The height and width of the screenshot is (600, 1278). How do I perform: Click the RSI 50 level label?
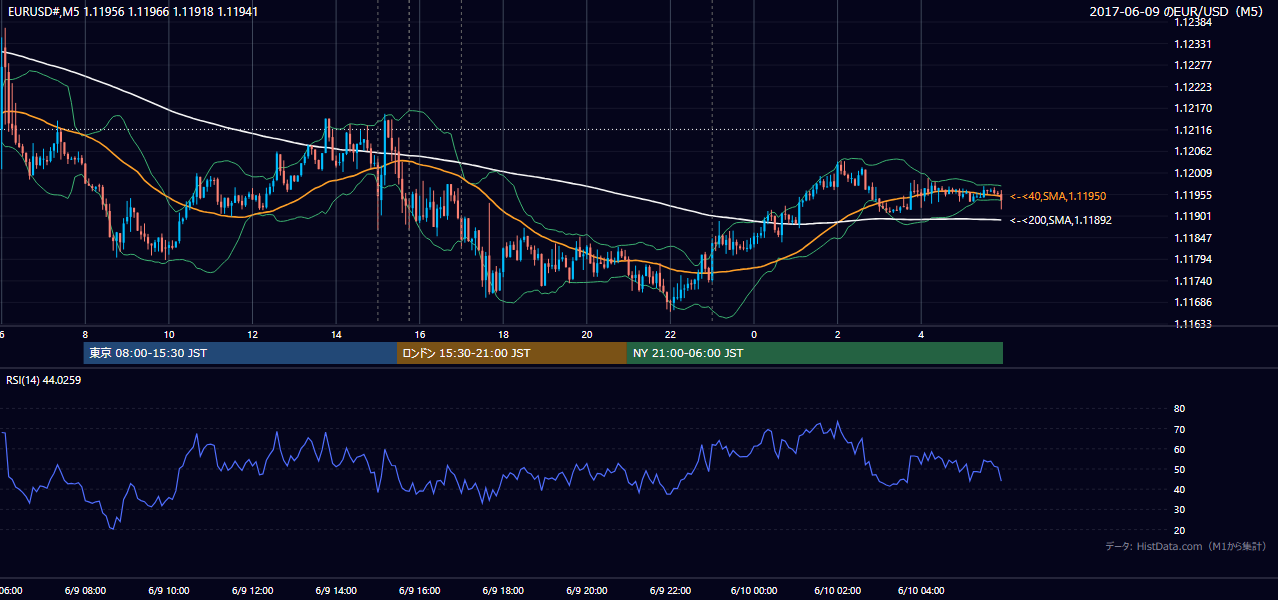click(1179, 469)
